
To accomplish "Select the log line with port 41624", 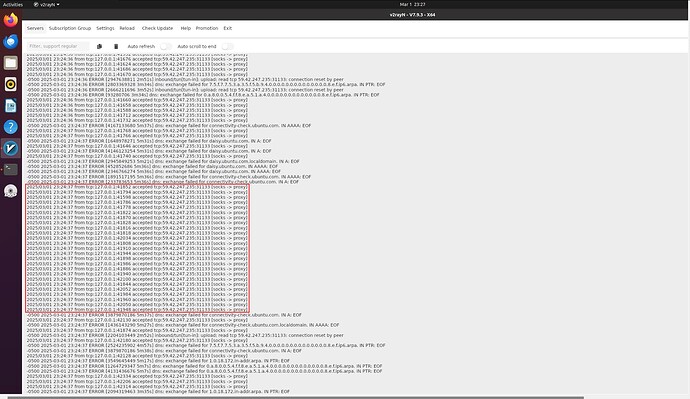I will tap(137, 64).
